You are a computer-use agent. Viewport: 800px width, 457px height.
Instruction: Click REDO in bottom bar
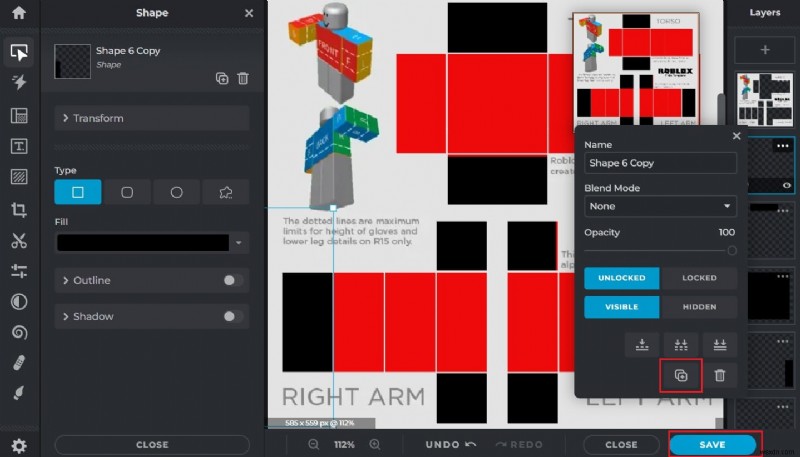point(519,445)
